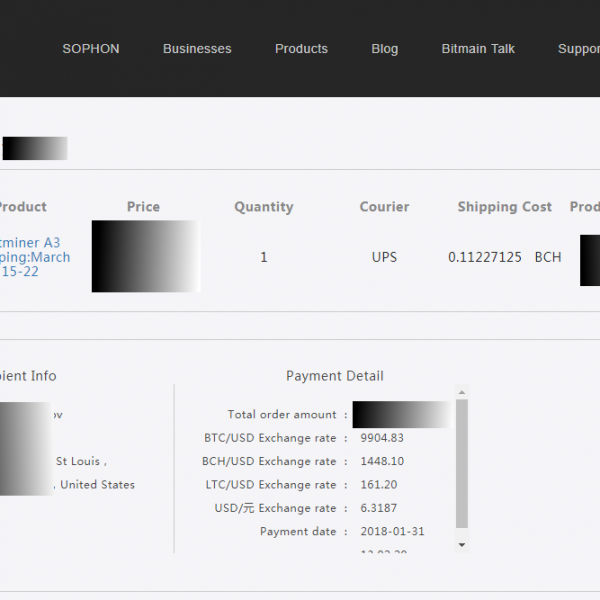This screenshot has width=600, height=600.
Task: Click the scroll-down arrow in Payment Detail
Action: click(461, 545)
